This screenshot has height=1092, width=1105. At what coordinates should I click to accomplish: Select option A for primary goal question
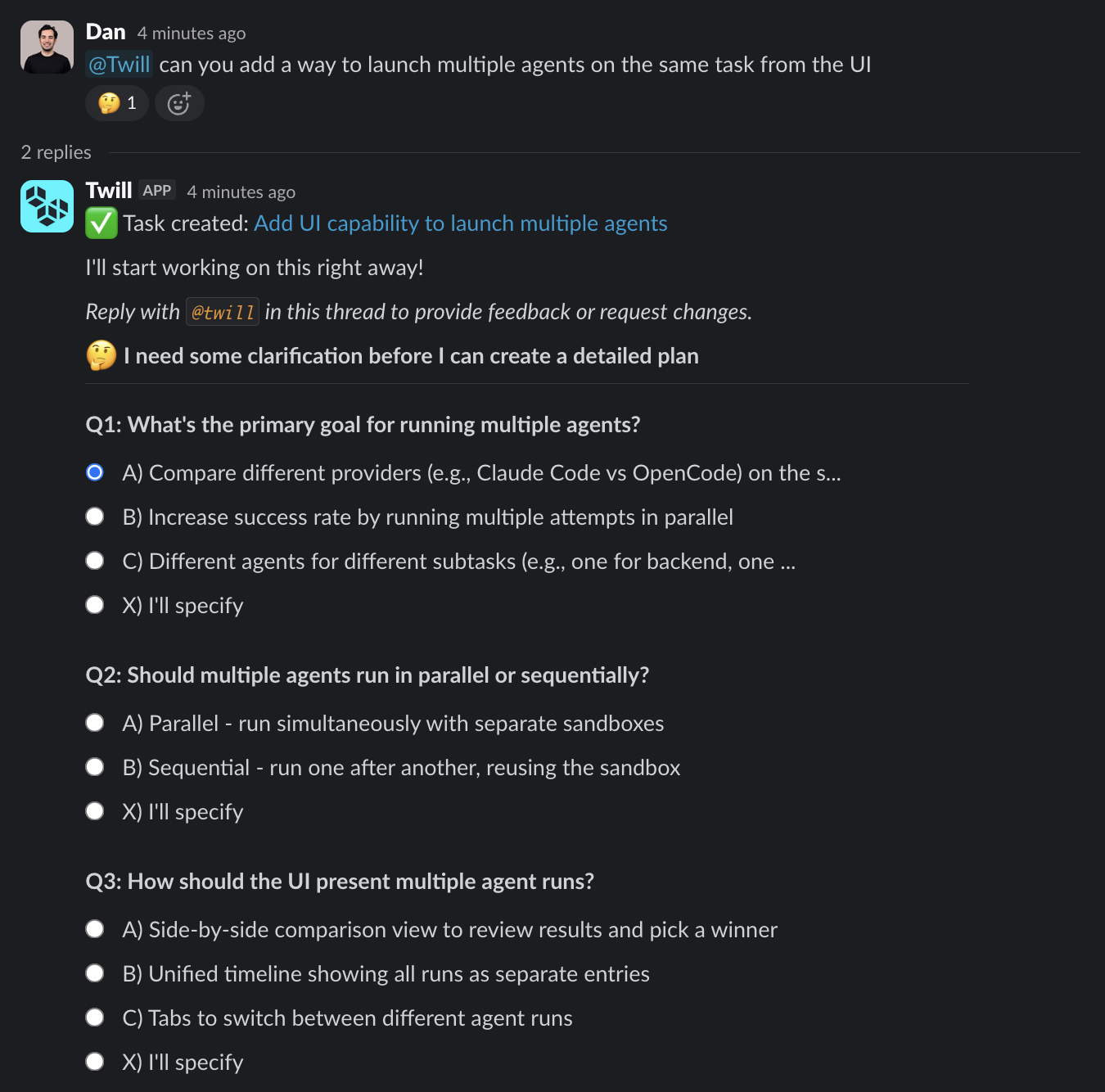95,472
